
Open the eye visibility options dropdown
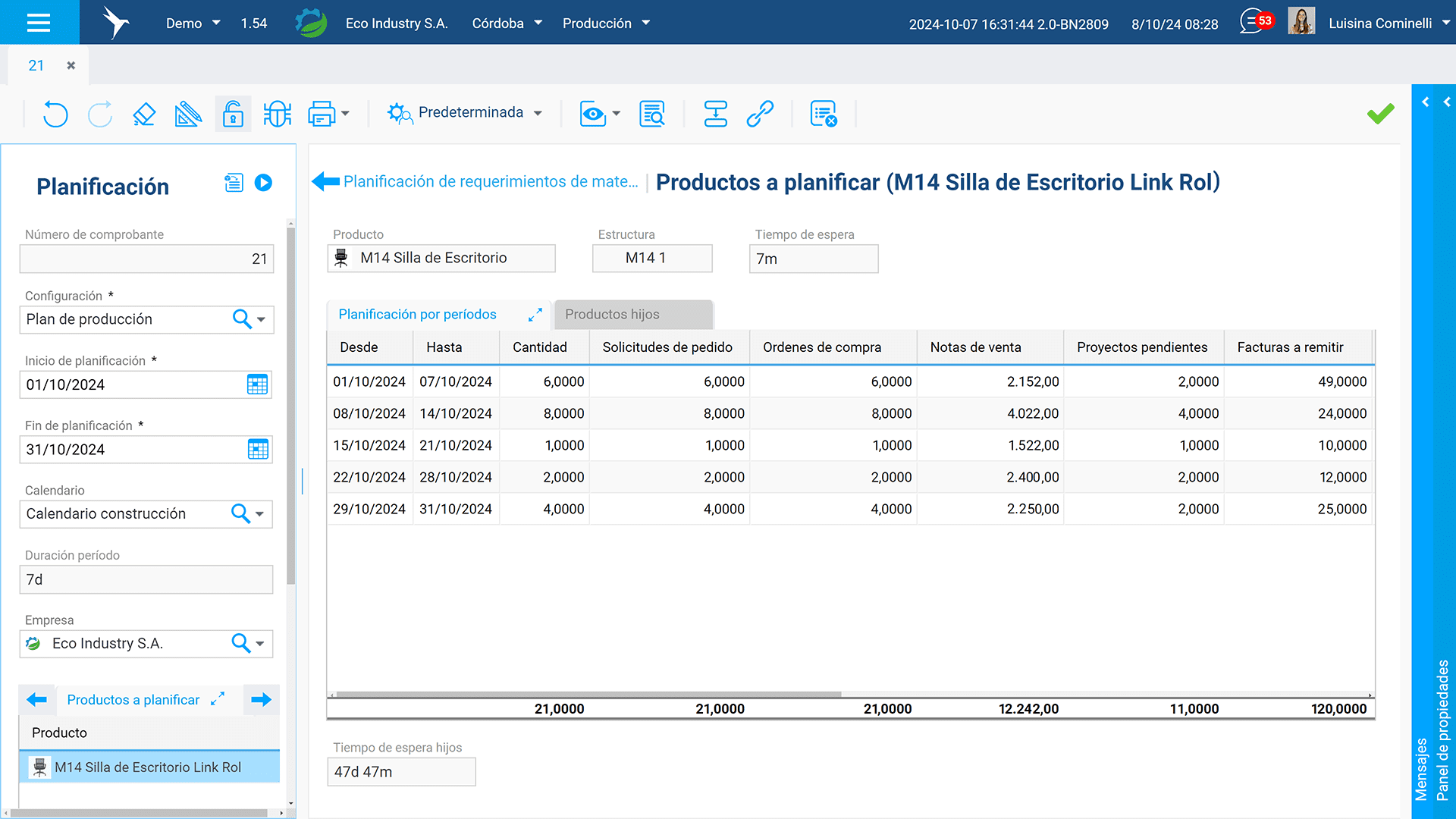pyautogui.click(x=616, y=114)
